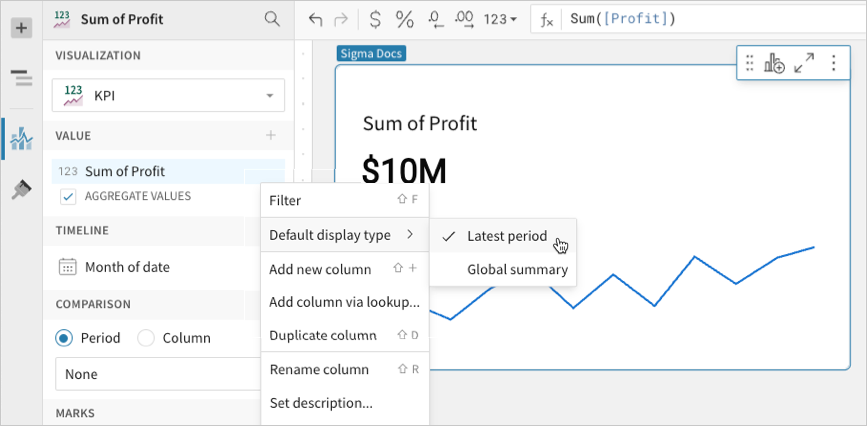
Task: Open the 123 number format dropdown
Action: (500, 19)
